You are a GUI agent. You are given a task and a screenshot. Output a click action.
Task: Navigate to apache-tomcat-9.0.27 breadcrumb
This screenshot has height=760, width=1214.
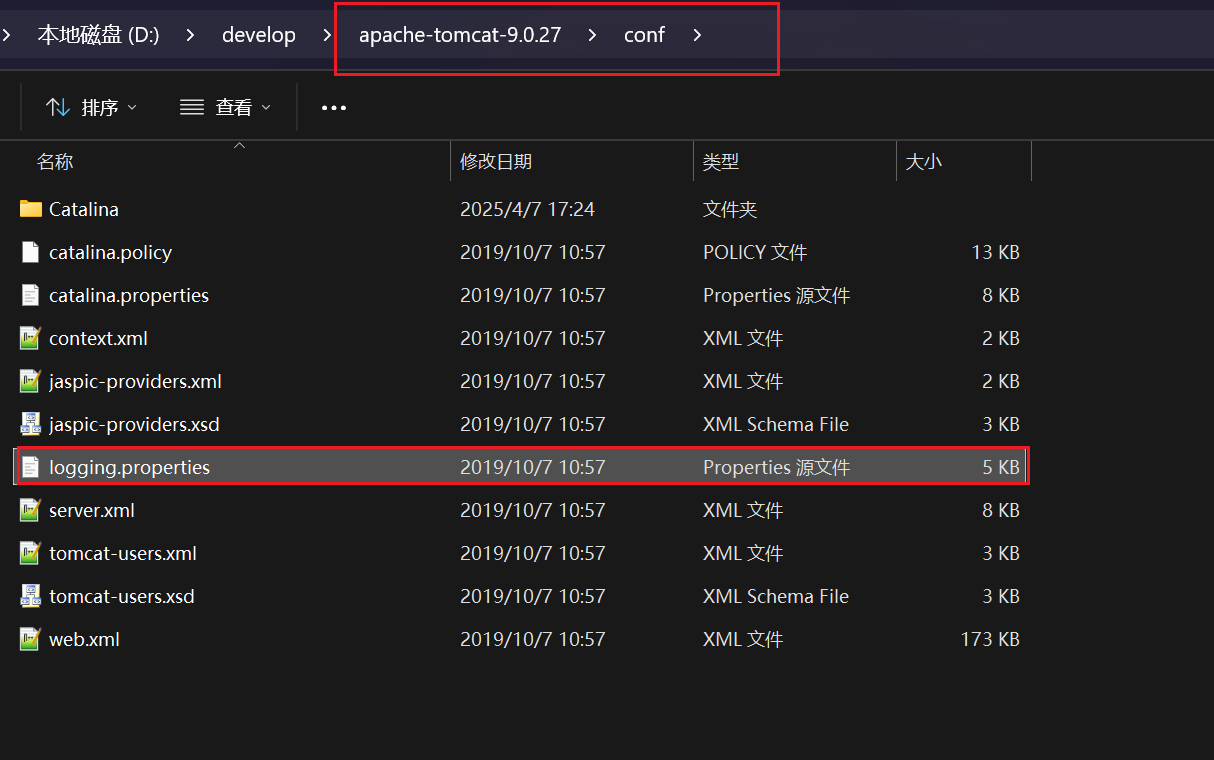(x=460, y=35)
